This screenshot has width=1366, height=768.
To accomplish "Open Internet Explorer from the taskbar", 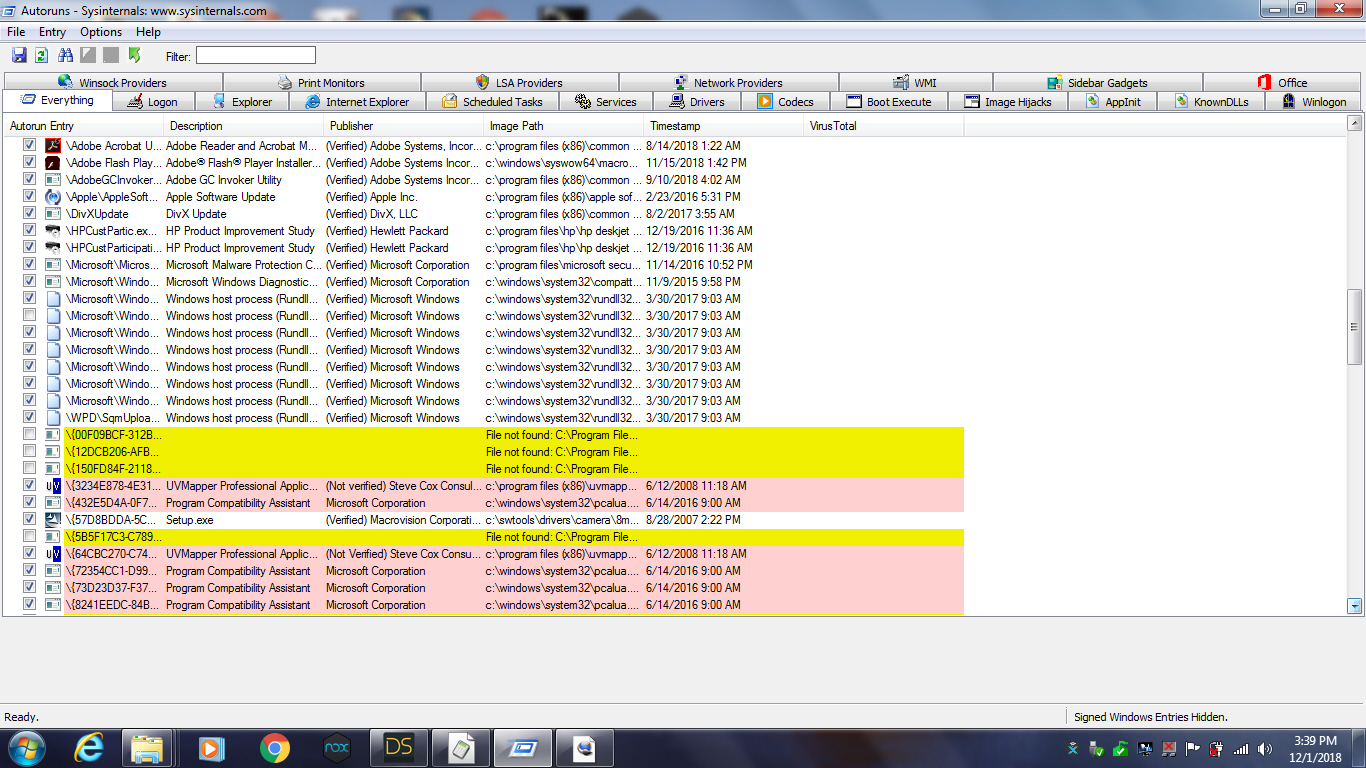I will pyautogui.click(x=90, y=748).
